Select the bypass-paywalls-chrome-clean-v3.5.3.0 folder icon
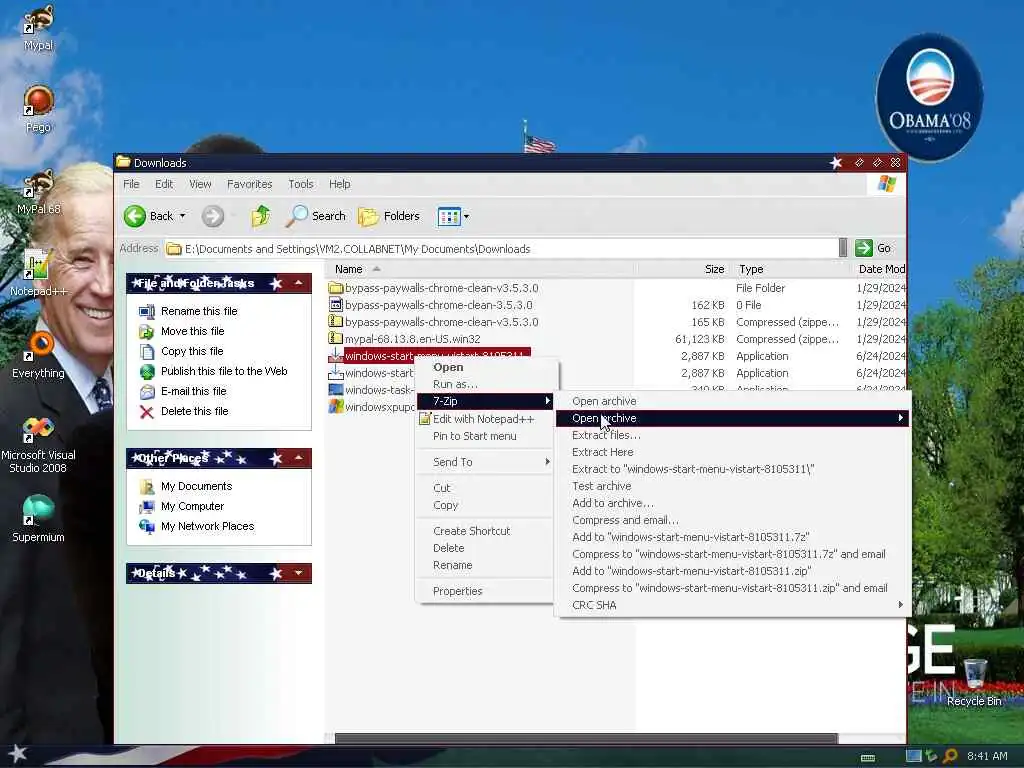Screen dimensions: 1024x768 click(336, 288)
